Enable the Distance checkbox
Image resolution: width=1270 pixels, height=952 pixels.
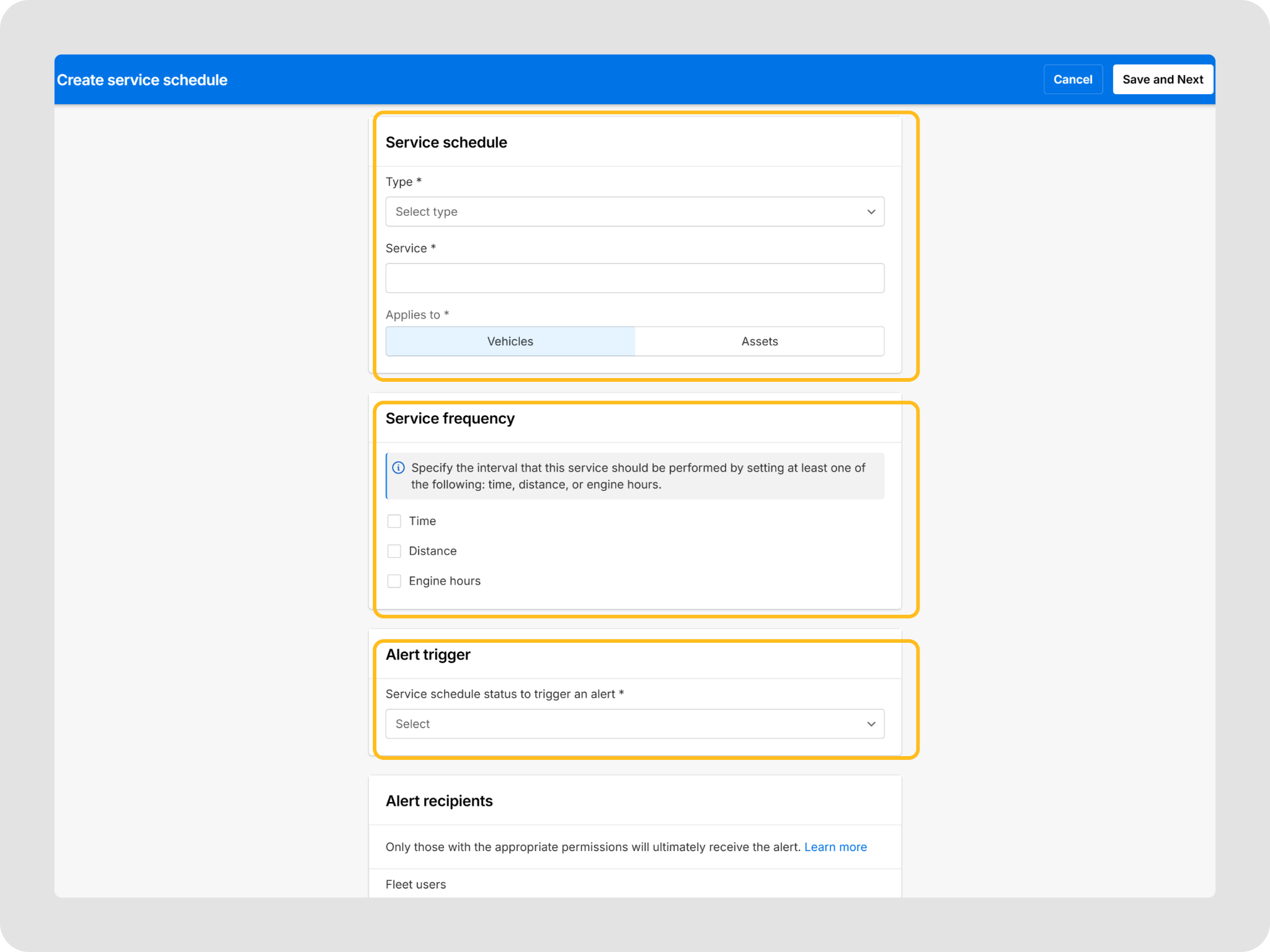click(394, 551)
